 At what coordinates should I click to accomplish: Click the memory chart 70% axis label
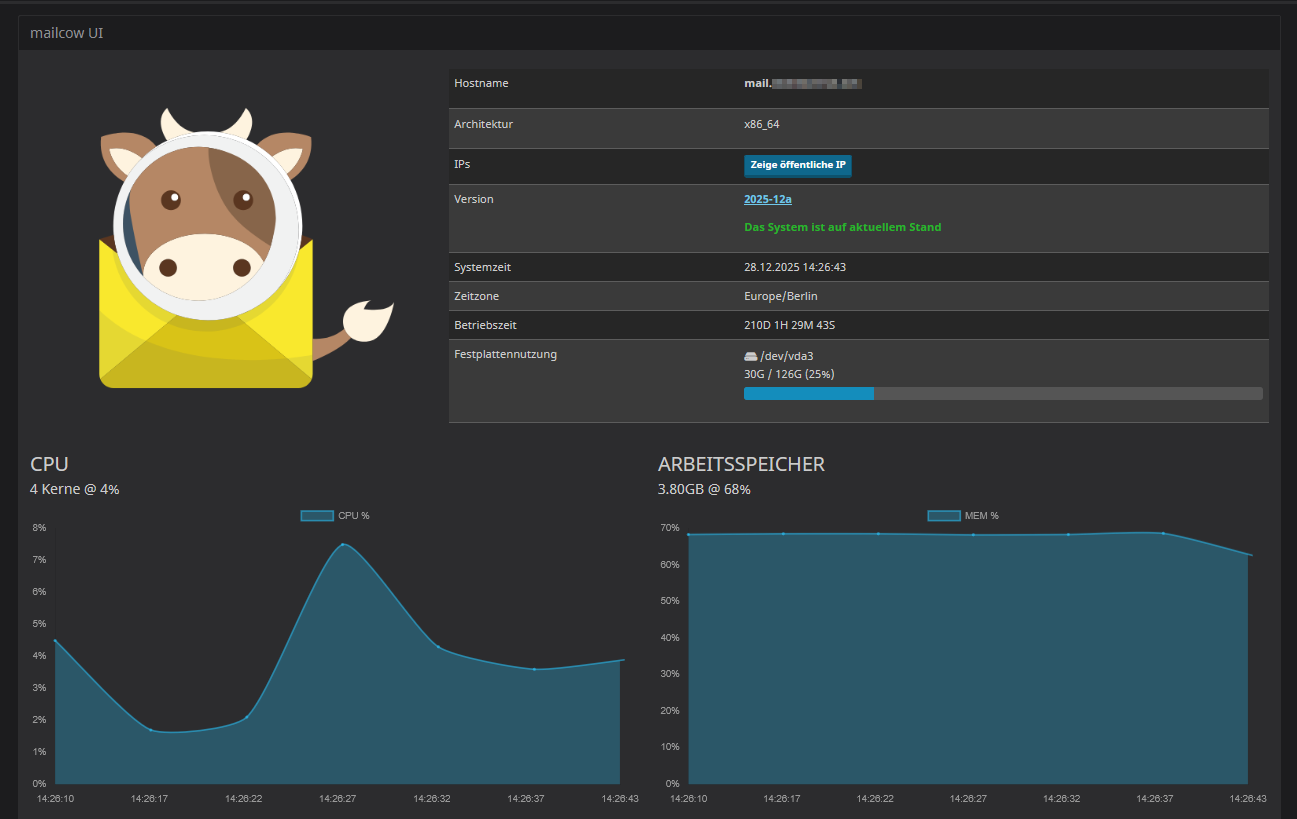point(670,528)
